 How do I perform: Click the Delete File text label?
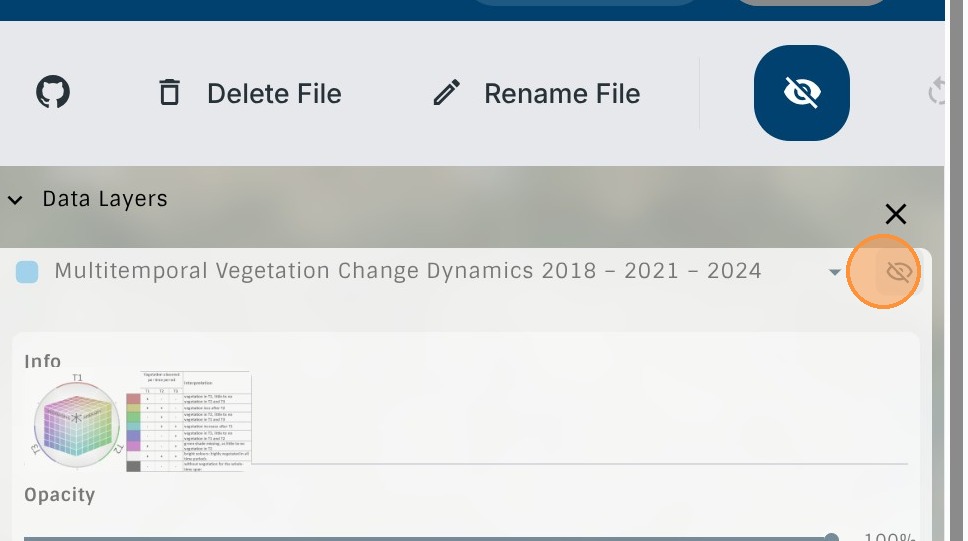[274, 94]
